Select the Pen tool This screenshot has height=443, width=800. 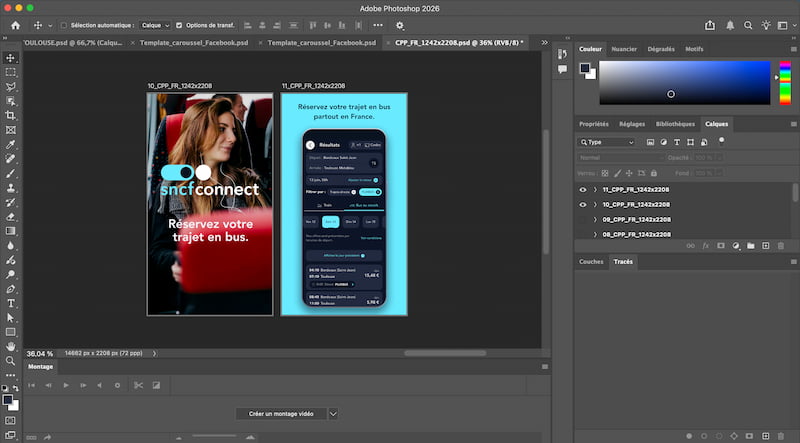pyautogui.click(x=10, y=289)
